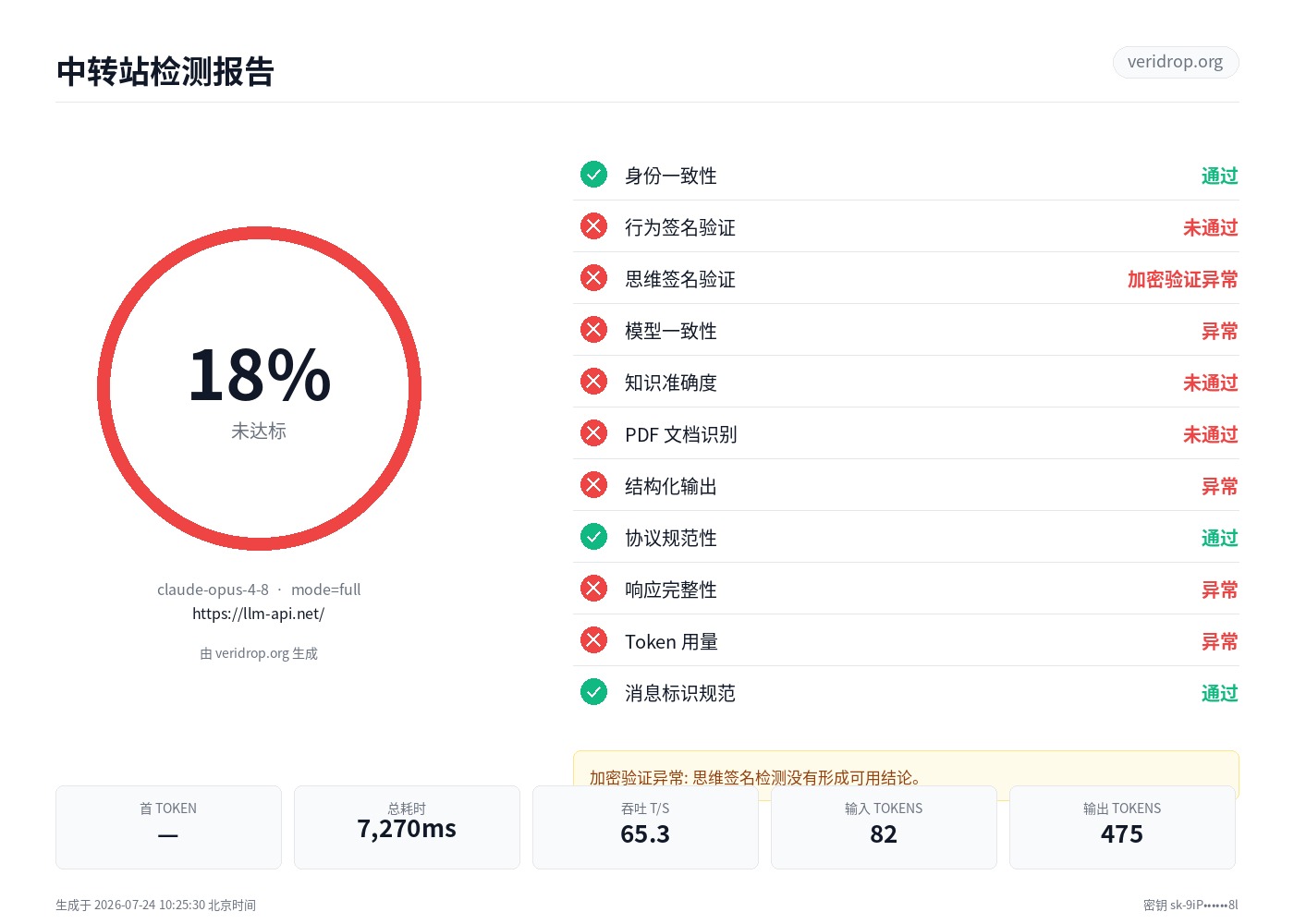This screenshot has height=924, width=1294.
Task: Click the 18% score ring
Action: tap(260, 389)
